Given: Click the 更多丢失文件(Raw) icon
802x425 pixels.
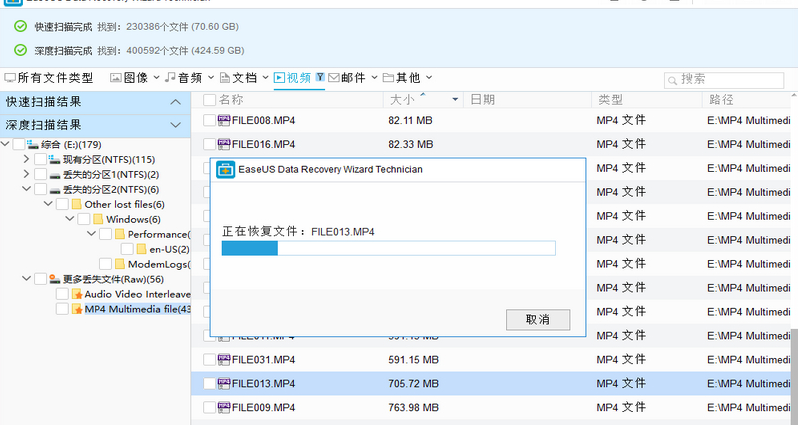Looking at the screenshot, I should click(x=55, y=279).
